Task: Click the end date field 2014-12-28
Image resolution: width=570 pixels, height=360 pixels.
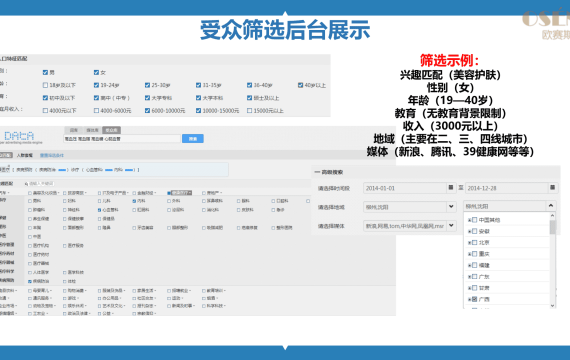Action: click(506, 188)
